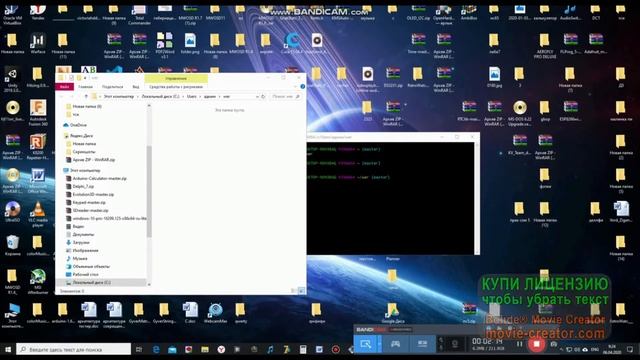Screen dimensions: 640x360
Task: Click the Windows Start button
Action: pyautogui.click(x=8, y=349)
